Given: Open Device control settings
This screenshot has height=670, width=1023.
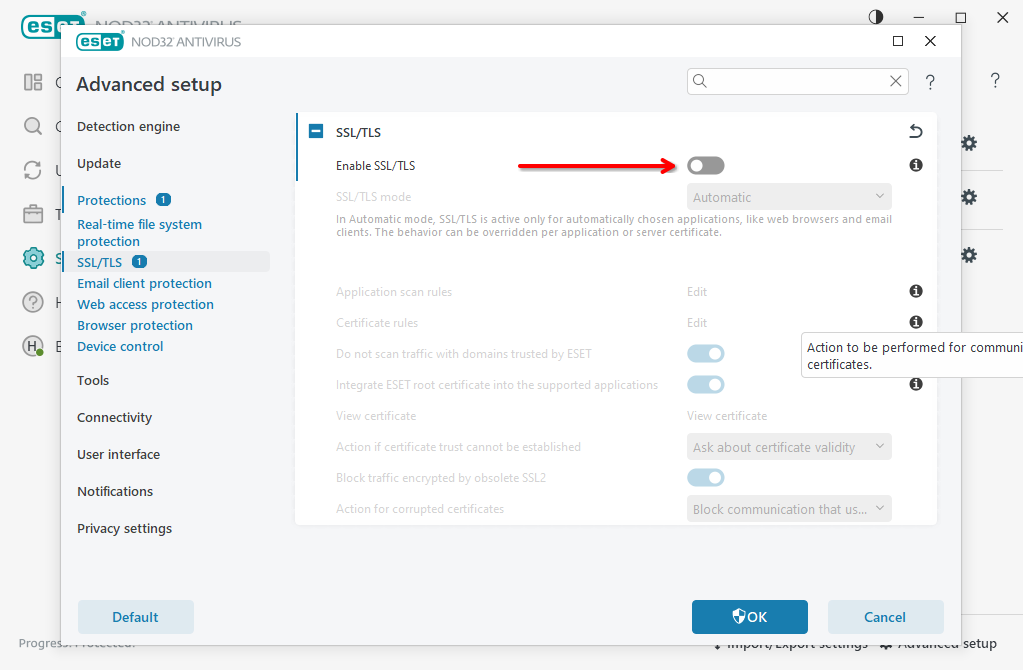Looking at the screenshot, I should pos(120,346).
